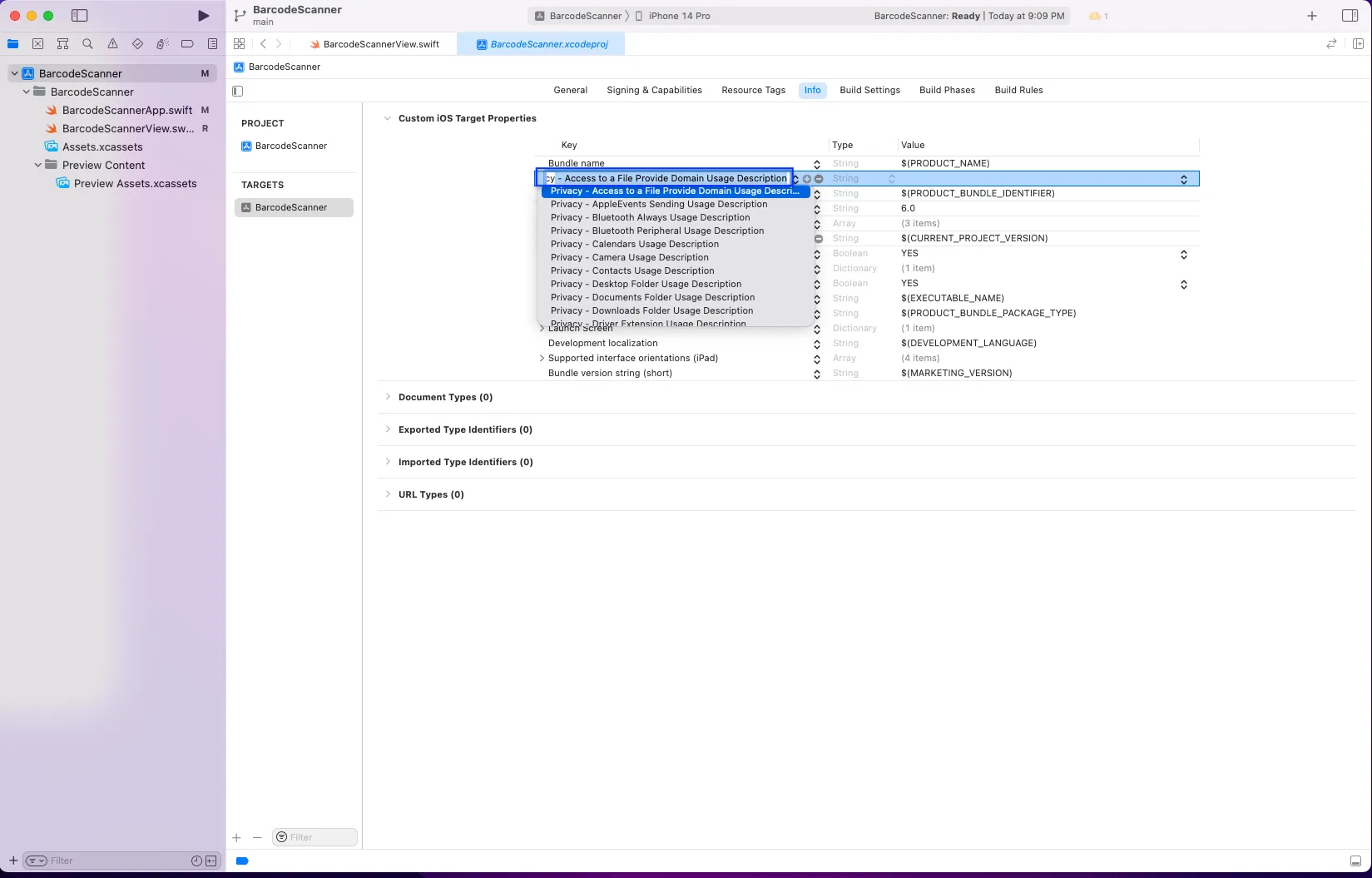Toggle the inspector panel icon at top right
The height and width of the screenshot is (878, 1372).
[1350, 16]
